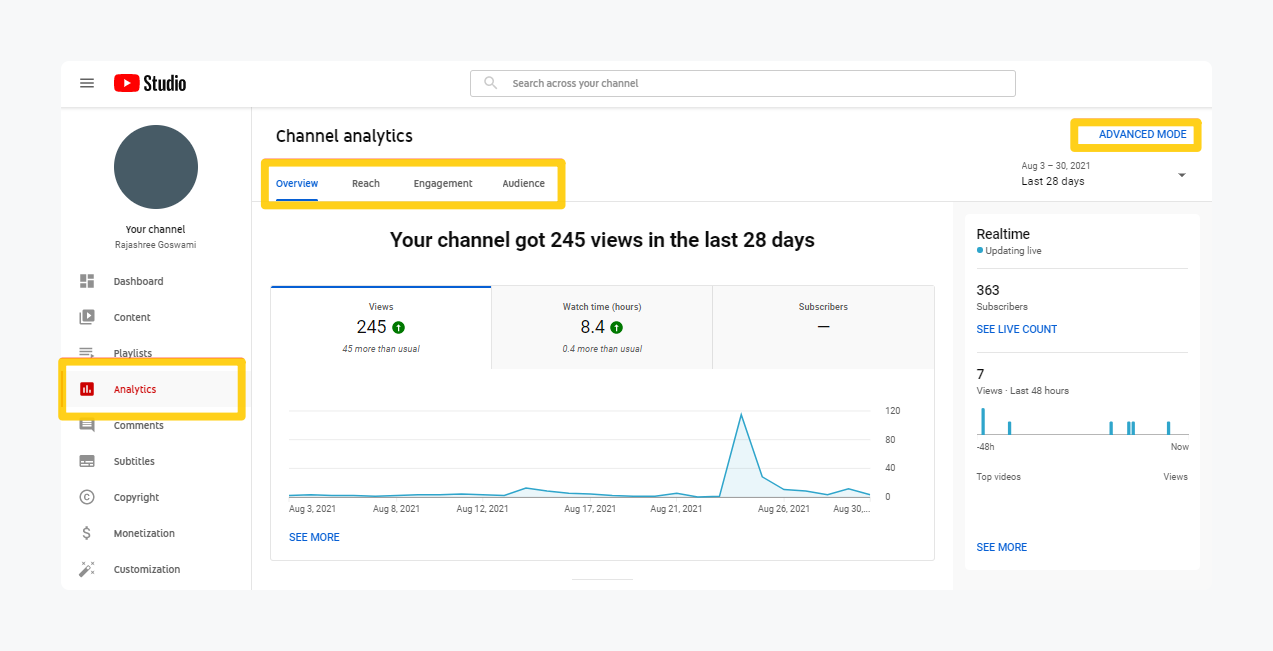Switch to the Reach tab
The width and height of the screenshot is (1273, 651).
click(x=366, y=184)
